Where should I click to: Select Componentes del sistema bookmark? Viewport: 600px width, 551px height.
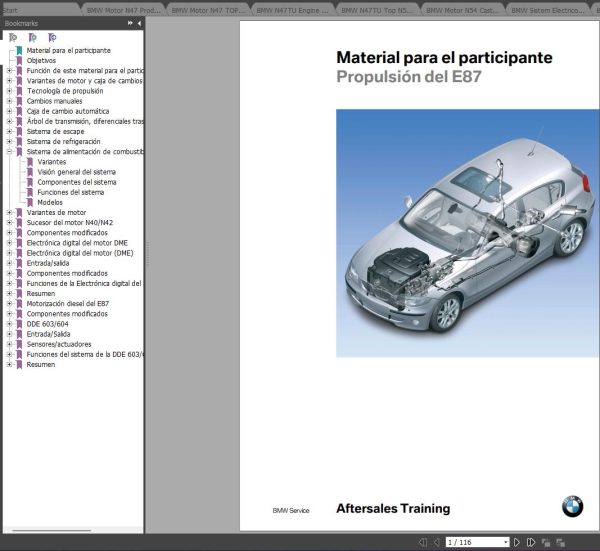(x=77, y=182)
